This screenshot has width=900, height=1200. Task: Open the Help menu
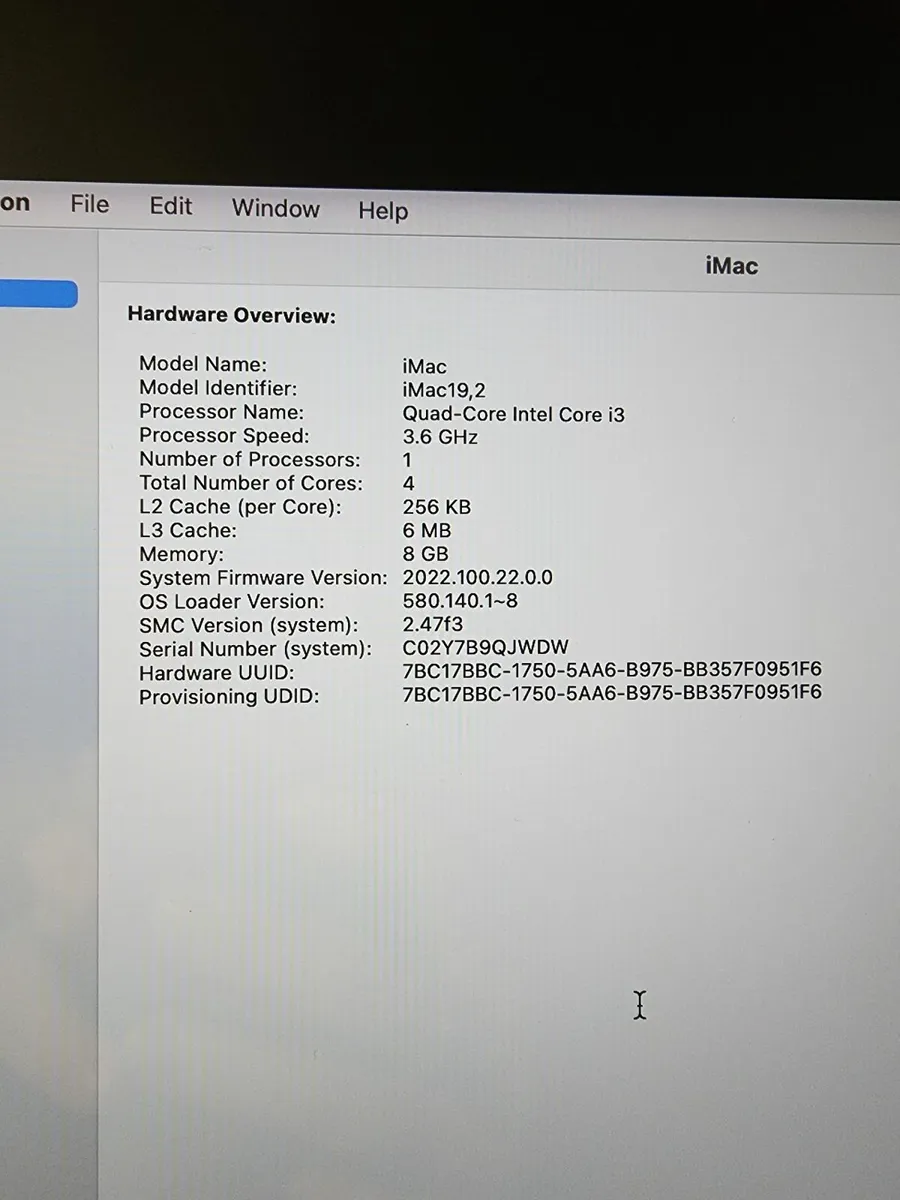[x=383, y=211]
